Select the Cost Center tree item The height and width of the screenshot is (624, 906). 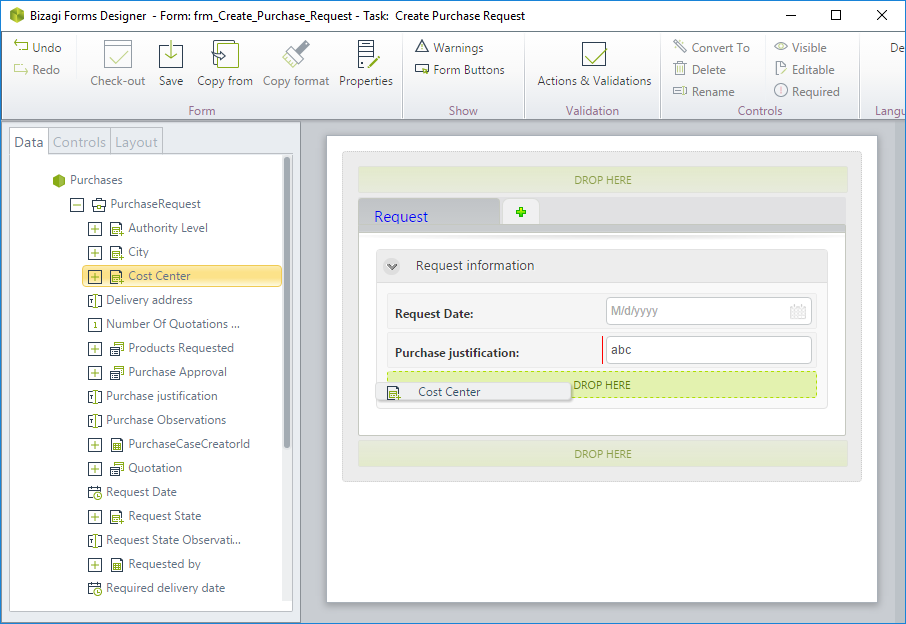tap(182, 276)
